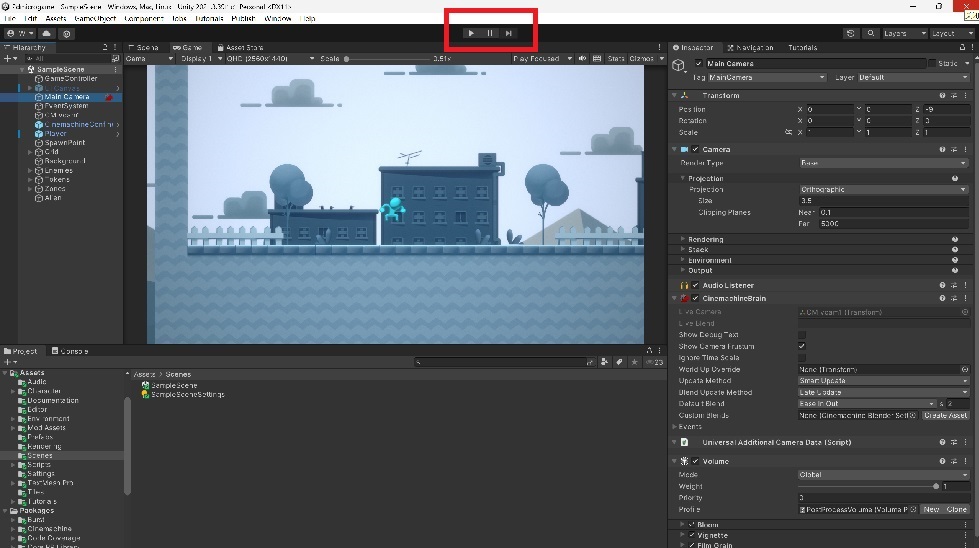The width and height of the screenshot is (979, 548).
Task: Expand the Enemies object in Hierarchy
Action: (29, 170)
